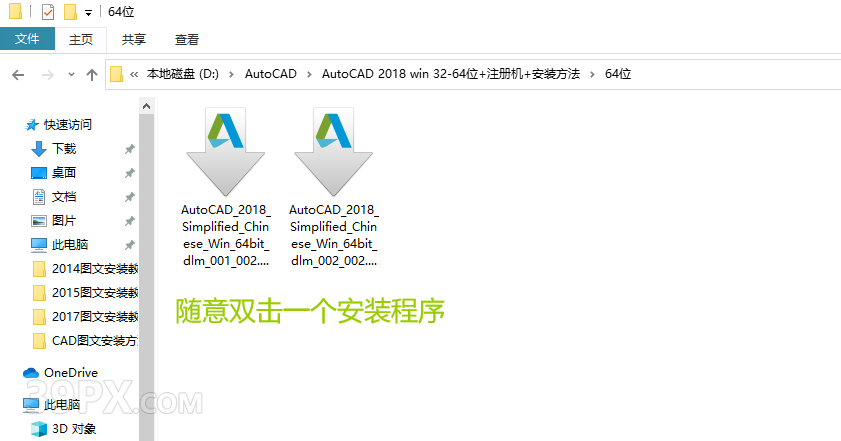
Task: Navigate to AutoCAD 2018 win 32-64位 folder in path
Action: [451, 74]
